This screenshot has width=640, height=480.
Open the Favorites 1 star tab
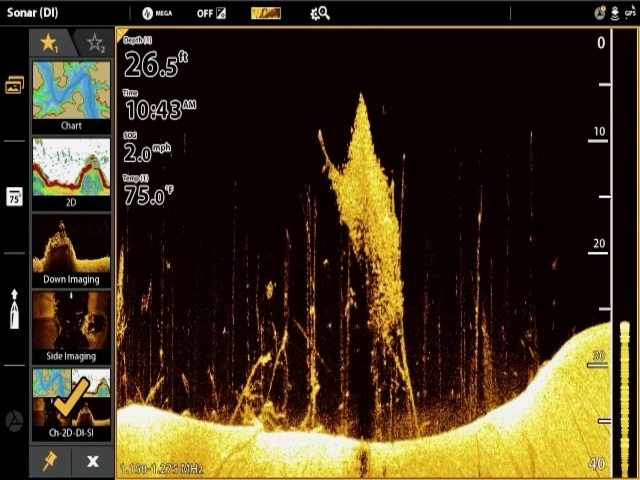(x=49, y=42)
